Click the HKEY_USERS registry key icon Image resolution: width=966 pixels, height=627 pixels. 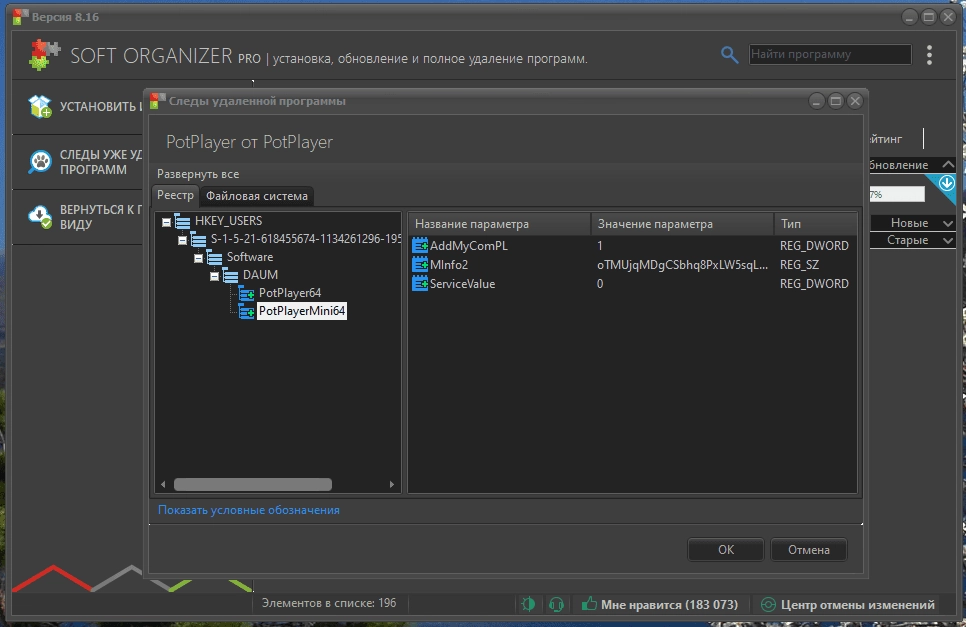(182, 221)
